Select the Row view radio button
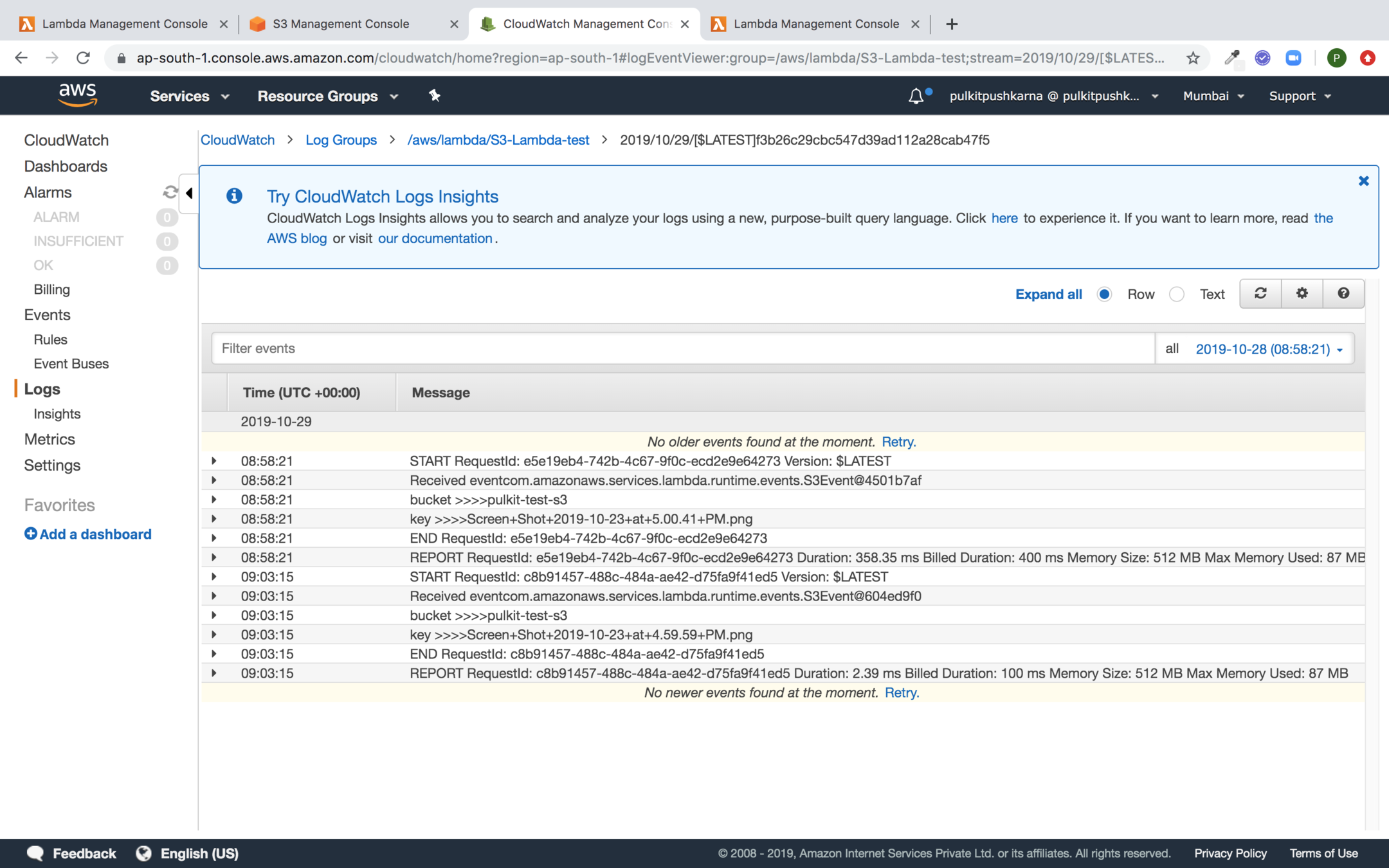This screenshot has width=1389, height=868. click(1105, 294)
